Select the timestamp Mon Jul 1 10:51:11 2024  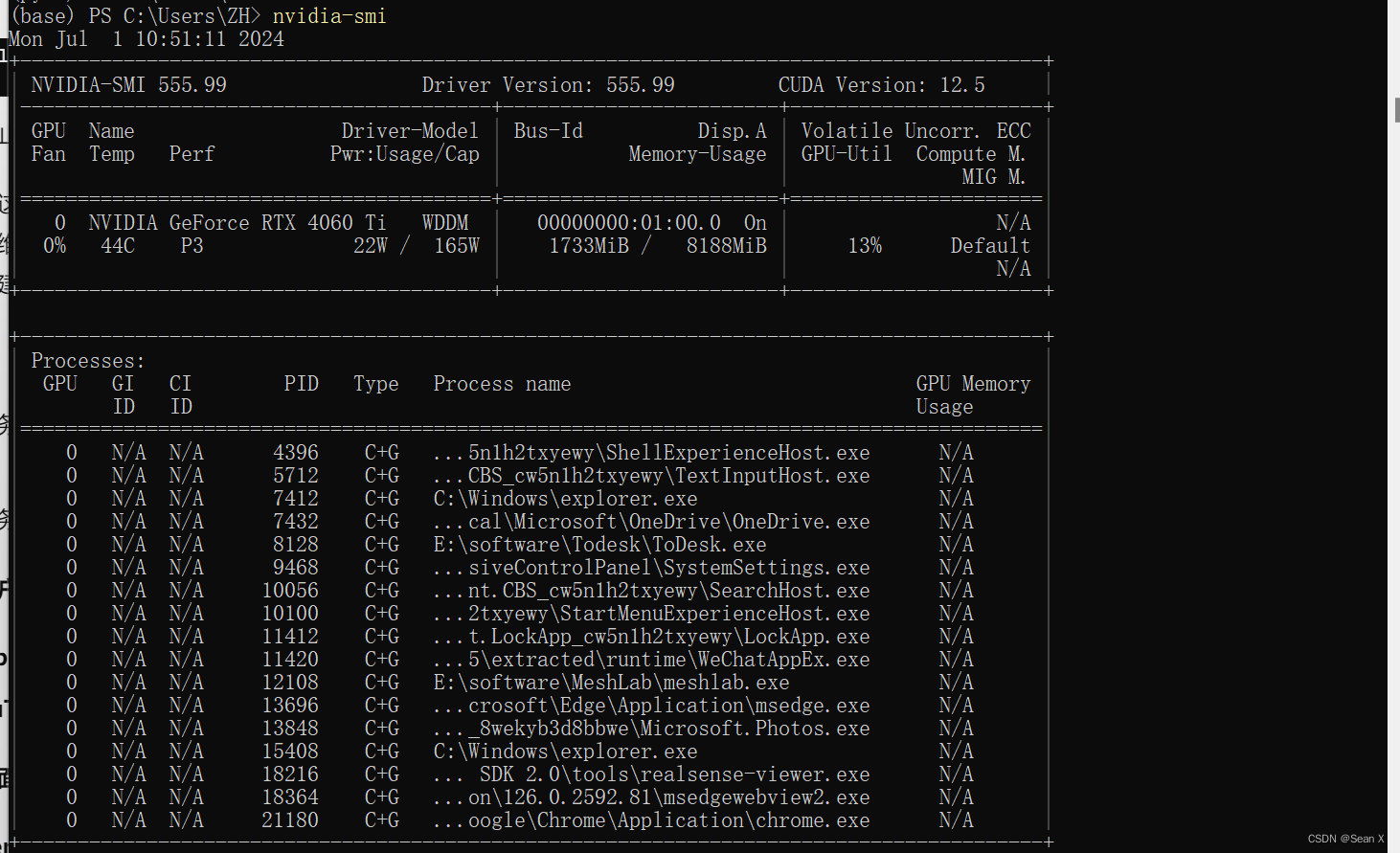coord(146,39)
